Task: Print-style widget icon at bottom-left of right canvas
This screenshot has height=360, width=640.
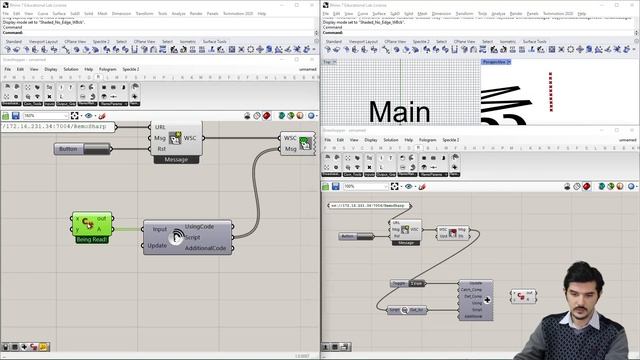Action: pos(344,347)
